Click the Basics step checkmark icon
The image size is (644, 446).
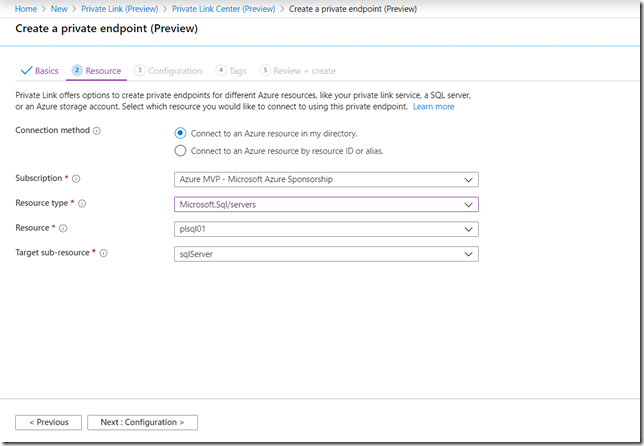[x=25, y=71]
